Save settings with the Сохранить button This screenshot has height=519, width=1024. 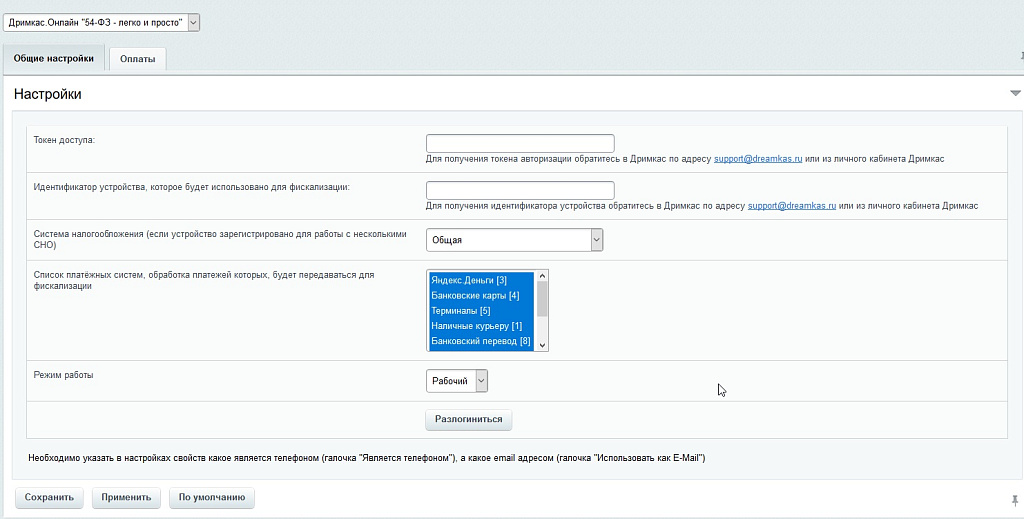49,497
